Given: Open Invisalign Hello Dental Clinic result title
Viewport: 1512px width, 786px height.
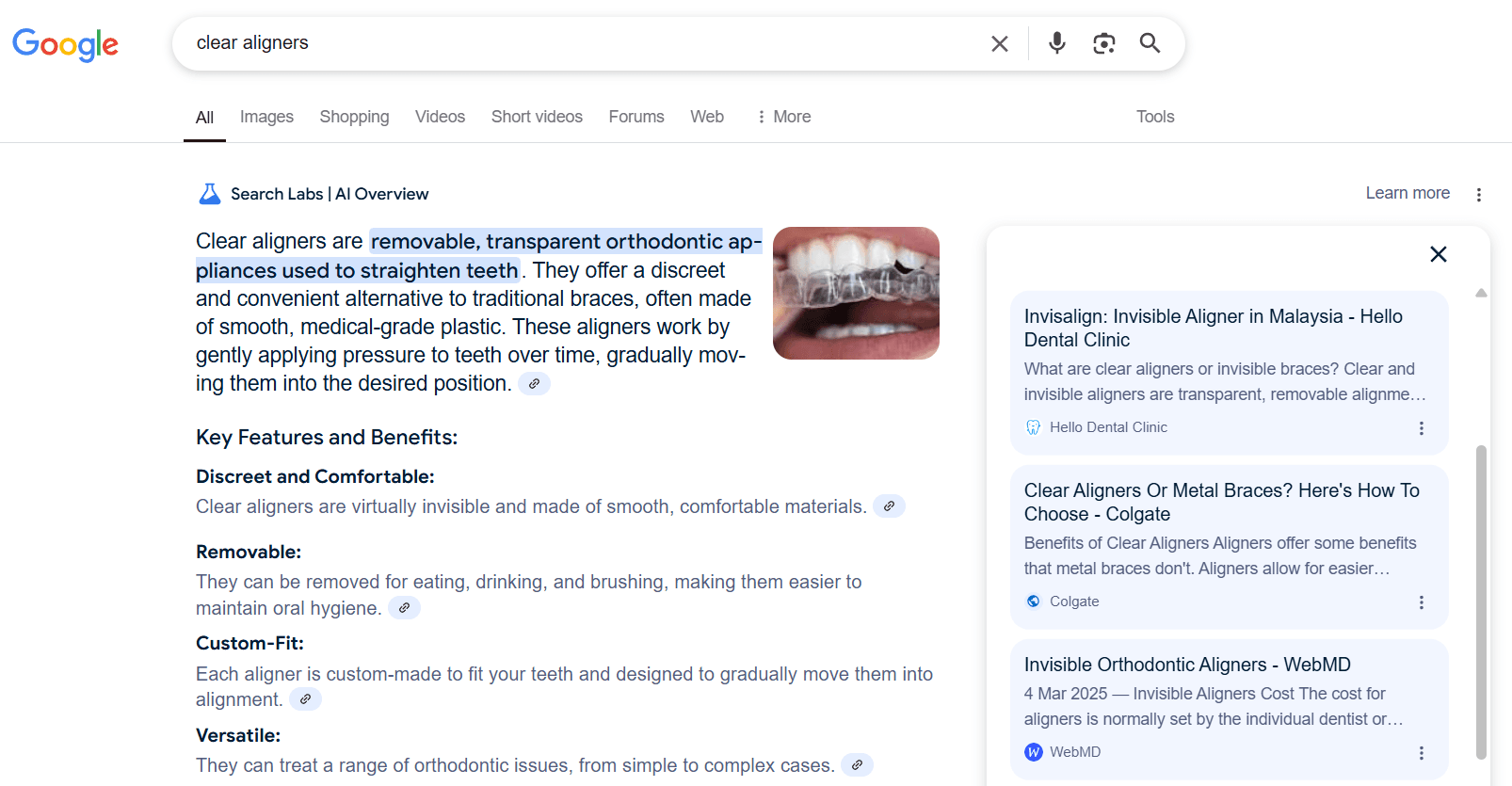Looking at the screenshot, I should click(1214, 329).
